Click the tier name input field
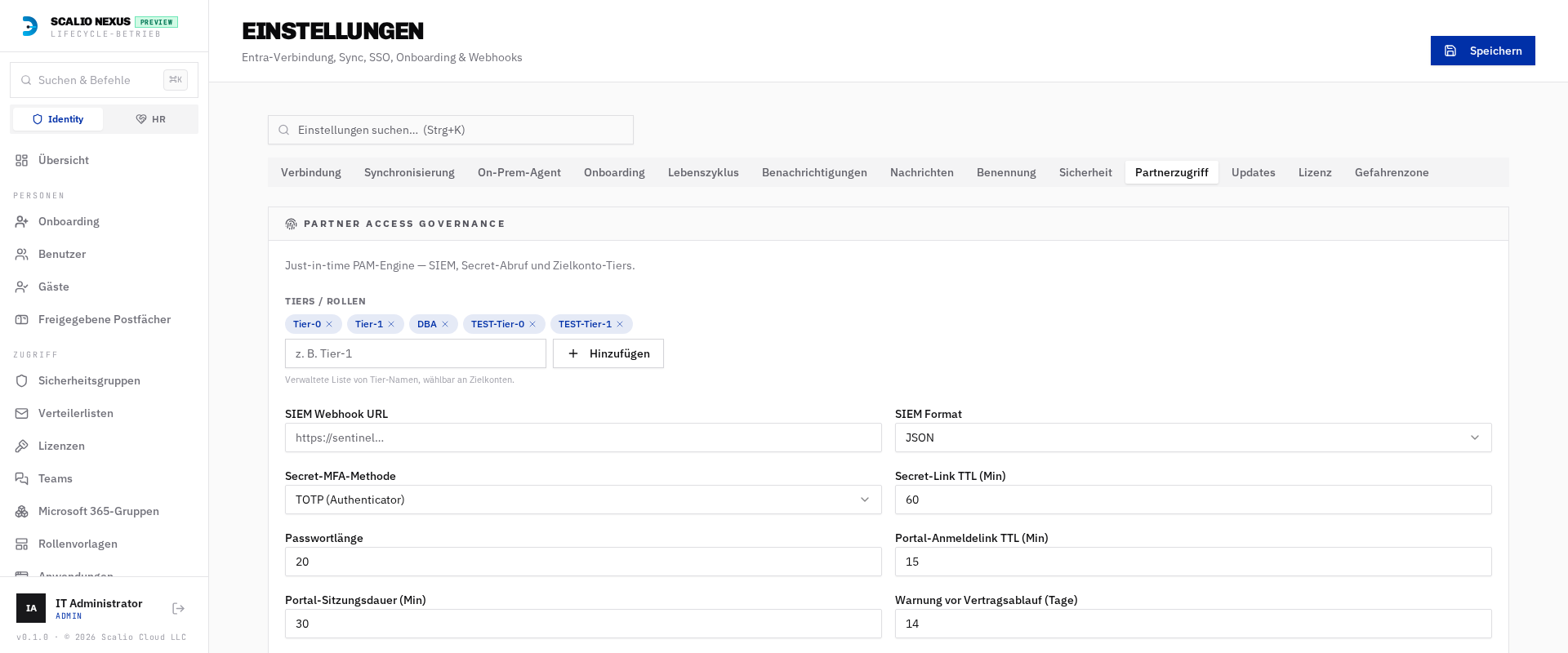The height and width of the screenshot is (653, 1568). (x=416, y=353)
